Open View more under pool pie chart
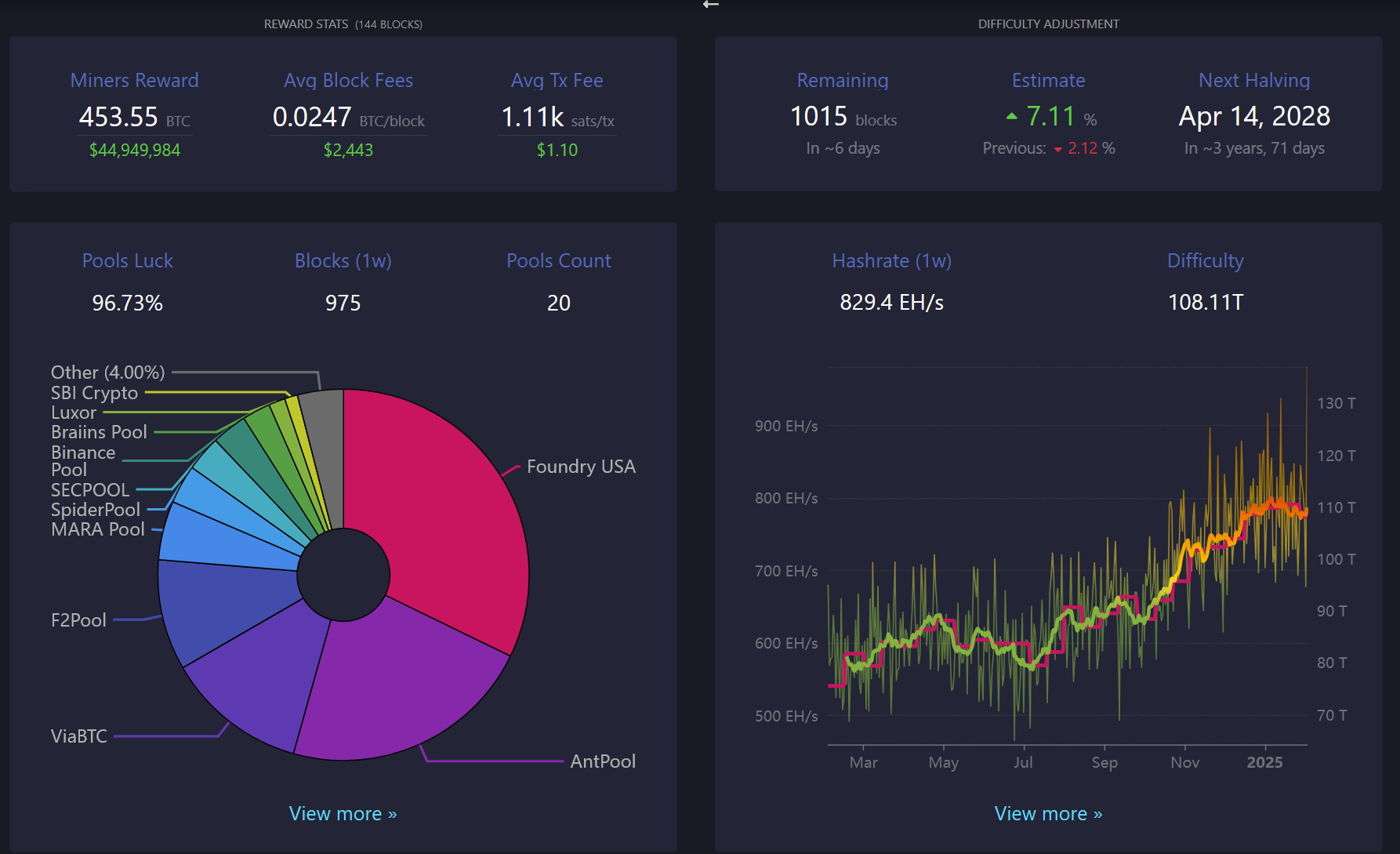Viewport: 1400px width, 854px height. [343, 813]
